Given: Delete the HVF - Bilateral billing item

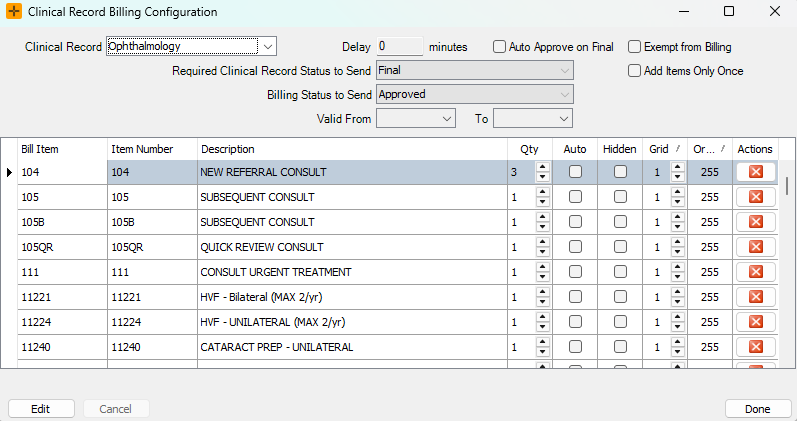Looking at the screenshot, I should [756, 297].
